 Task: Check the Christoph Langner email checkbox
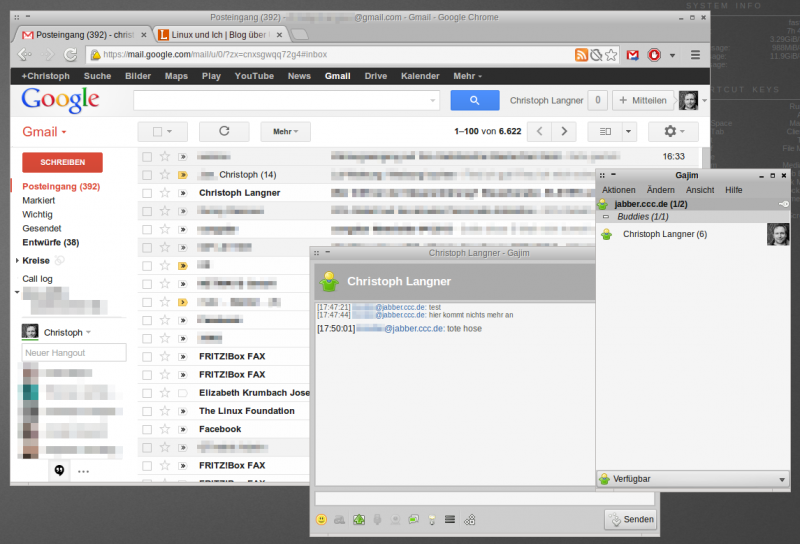[x=147, y=193]
